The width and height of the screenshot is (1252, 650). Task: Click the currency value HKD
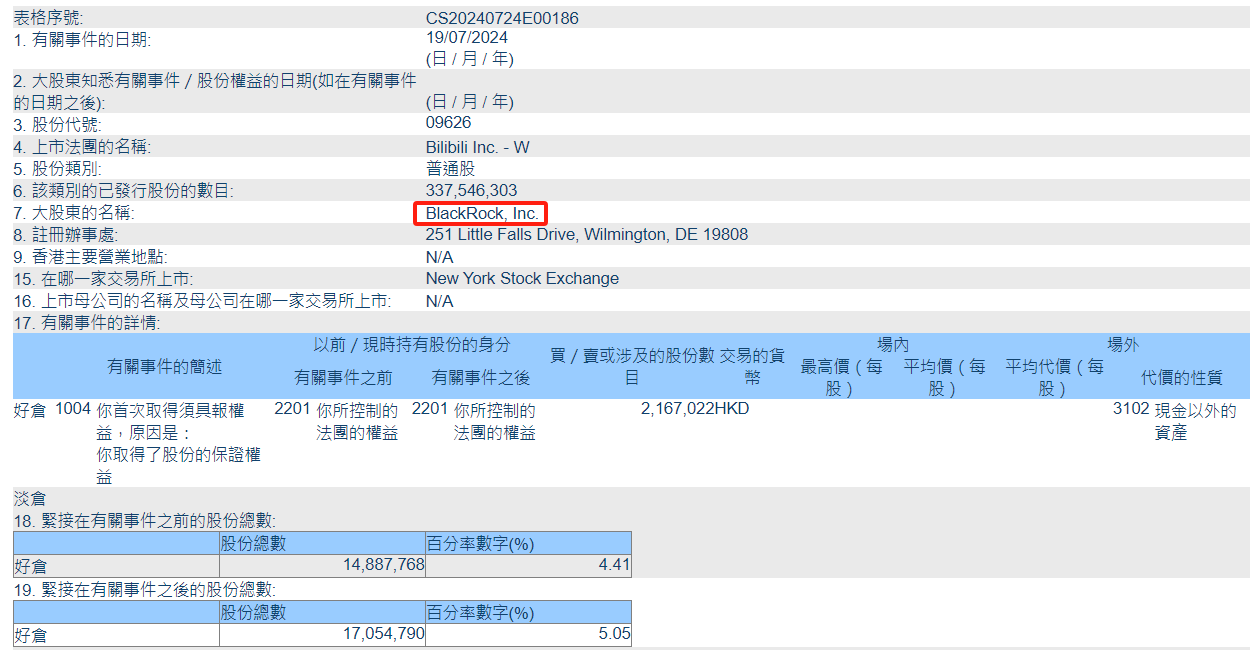pyautogui.click(x=730, y=409)
